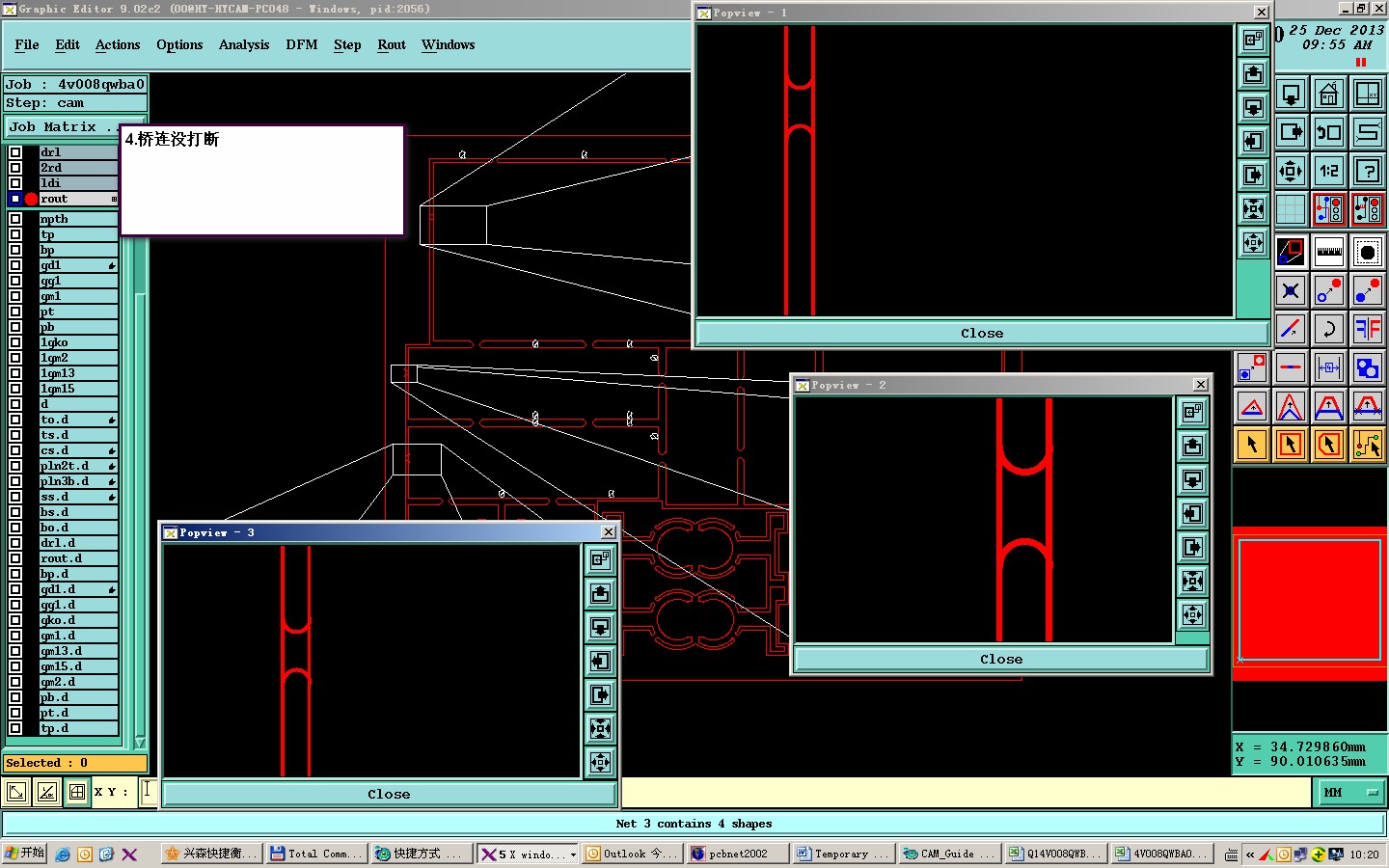This screenshot has width=1389, height=868.
Task: Select the 1gm15 layer row
Action: pyautogui.click(x=78, y=389)
